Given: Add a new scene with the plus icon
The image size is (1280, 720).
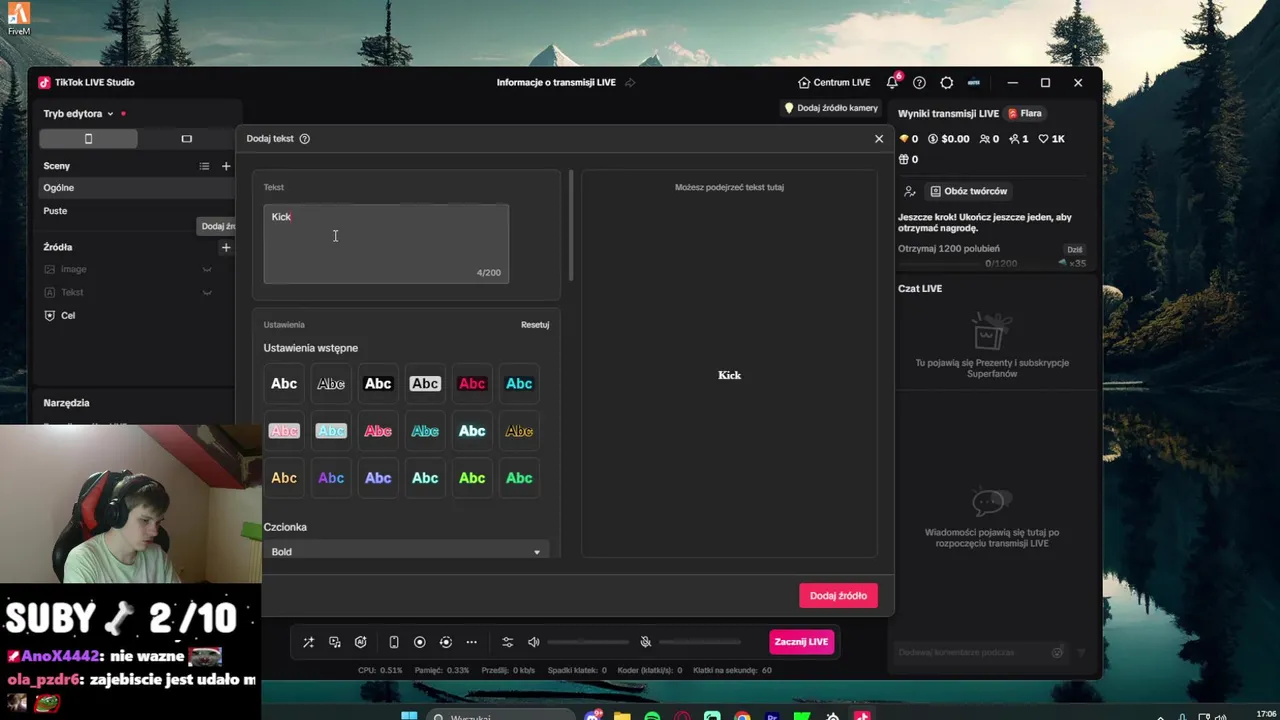Looking at the screenshot, I should [x=226, y=166].
